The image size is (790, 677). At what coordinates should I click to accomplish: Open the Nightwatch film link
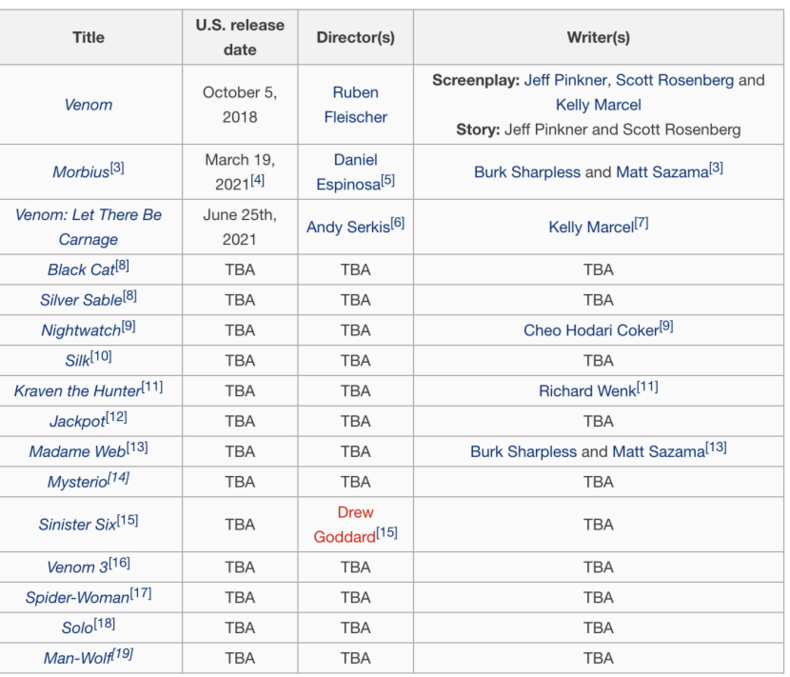coord(81,330)
